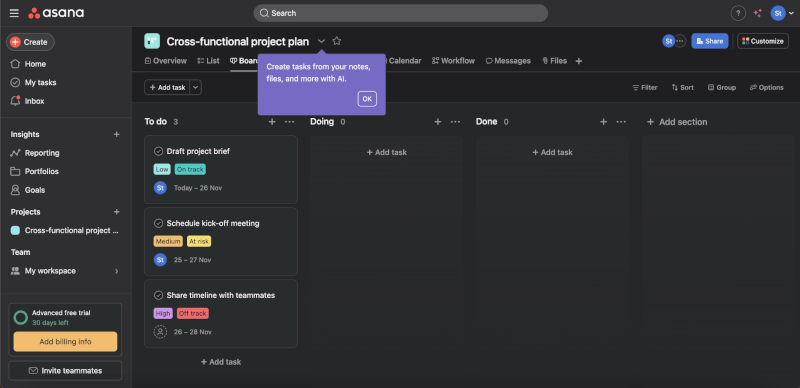Star the Cross-functional project plan
This screenshot has width=800, height=388.
click(x=337, y=41)
